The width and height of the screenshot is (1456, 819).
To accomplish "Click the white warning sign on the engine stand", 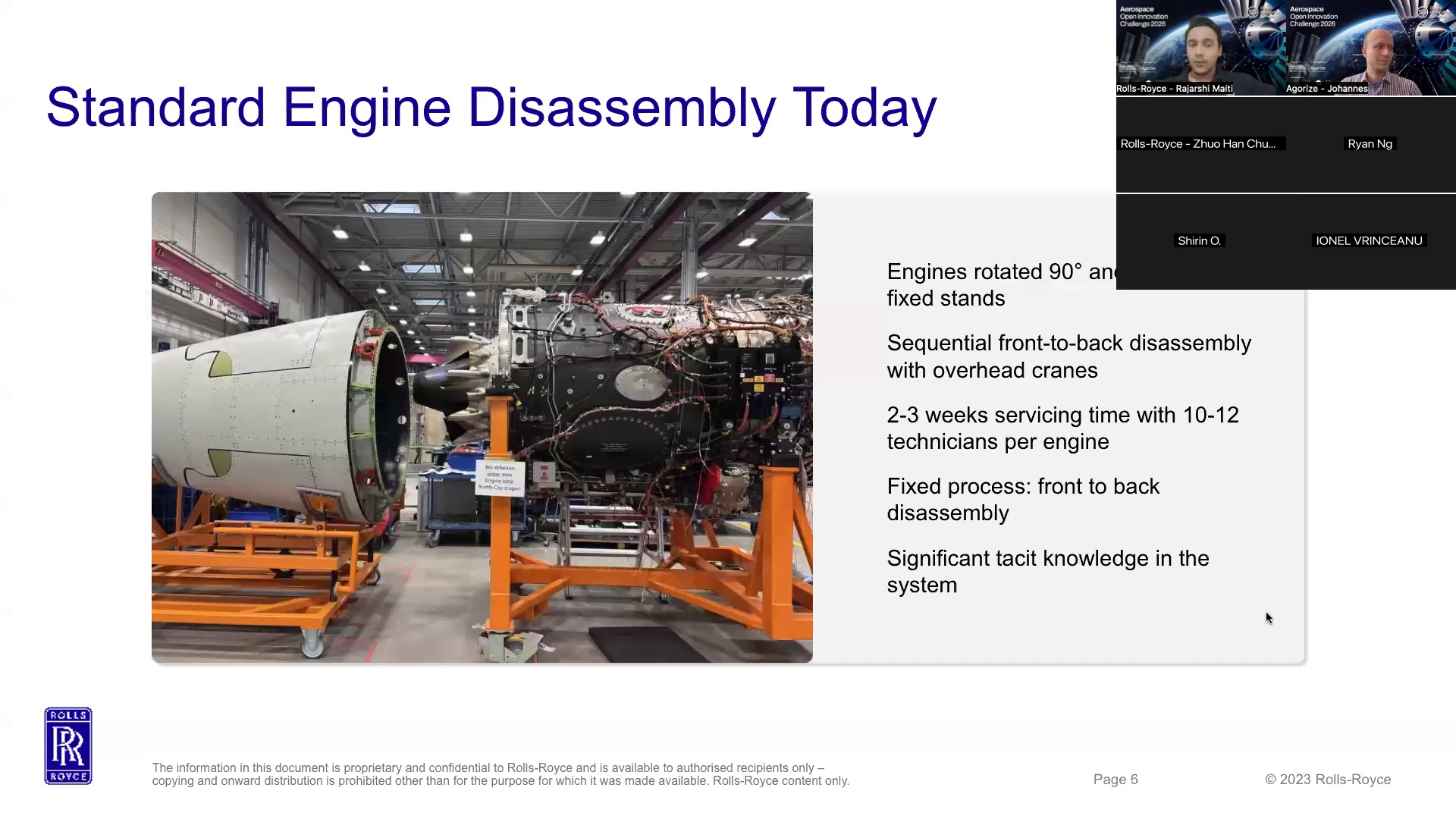I will point(500,478).
